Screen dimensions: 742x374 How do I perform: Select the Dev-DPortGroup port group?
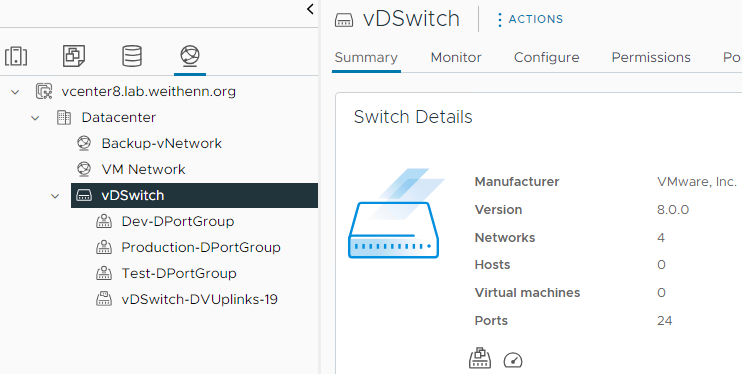coord(178,222)
